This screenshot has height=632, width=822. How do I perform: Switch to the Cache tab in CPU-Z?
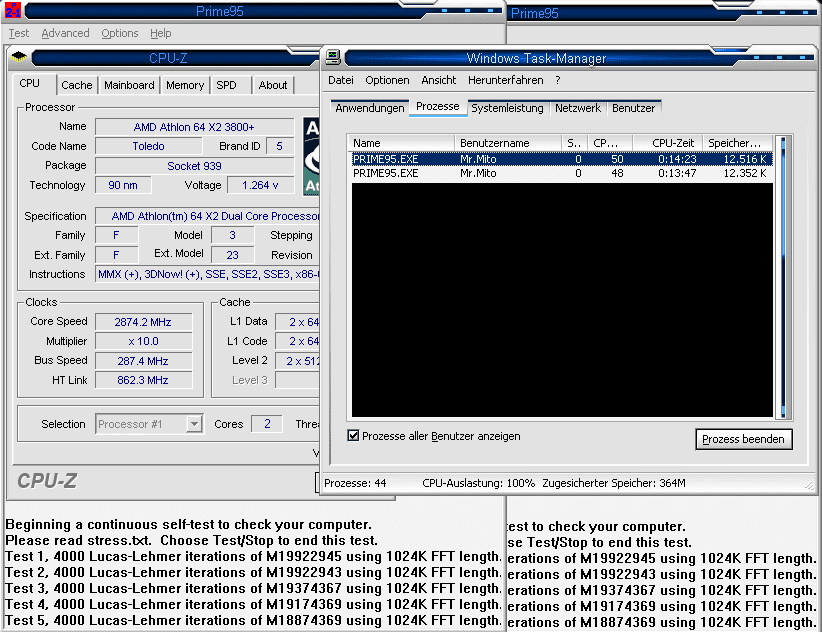77,85
